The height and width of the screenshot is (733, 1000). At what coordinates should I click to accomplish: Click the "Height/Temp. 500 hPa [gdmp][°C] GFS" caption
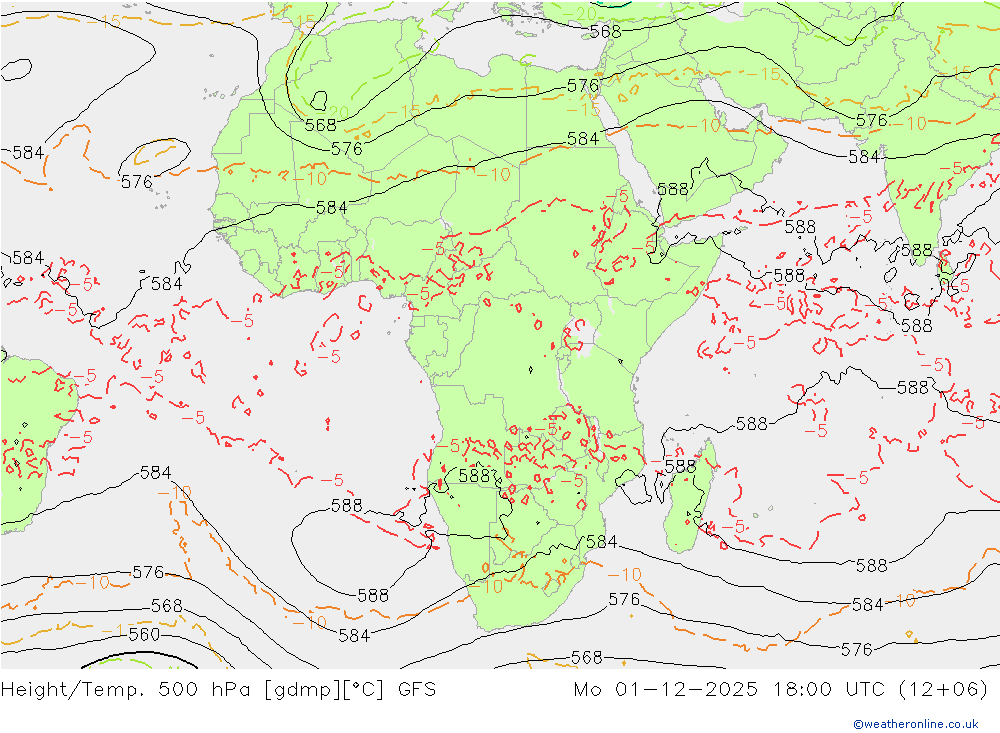point(219,690)
